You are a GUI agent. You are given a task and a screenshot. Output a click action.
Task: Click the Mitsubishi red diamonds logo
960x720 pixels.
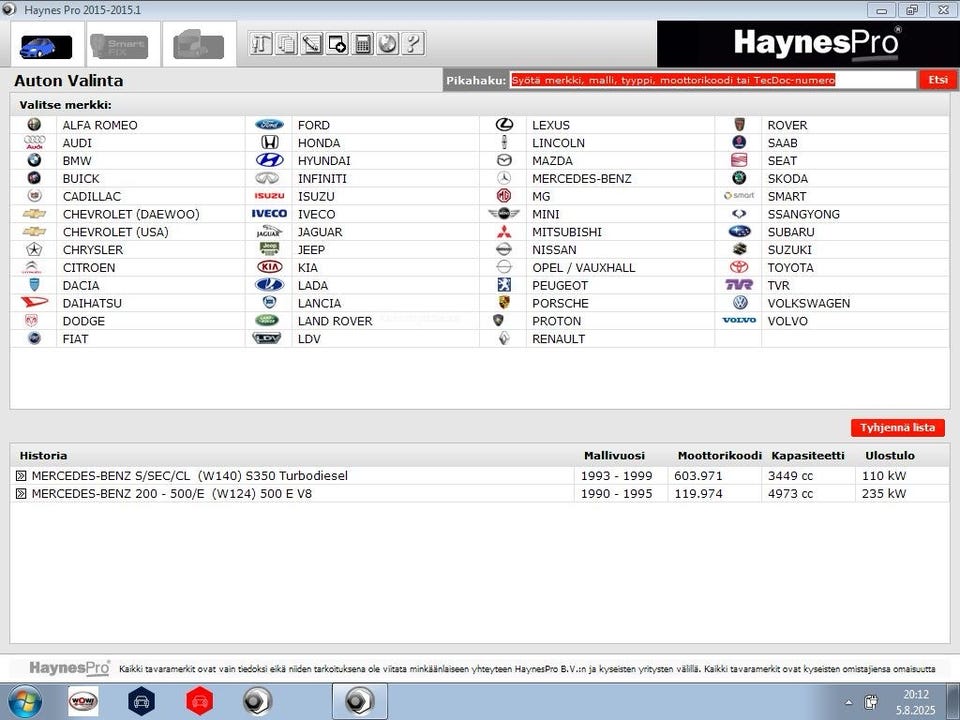(504, 231)
